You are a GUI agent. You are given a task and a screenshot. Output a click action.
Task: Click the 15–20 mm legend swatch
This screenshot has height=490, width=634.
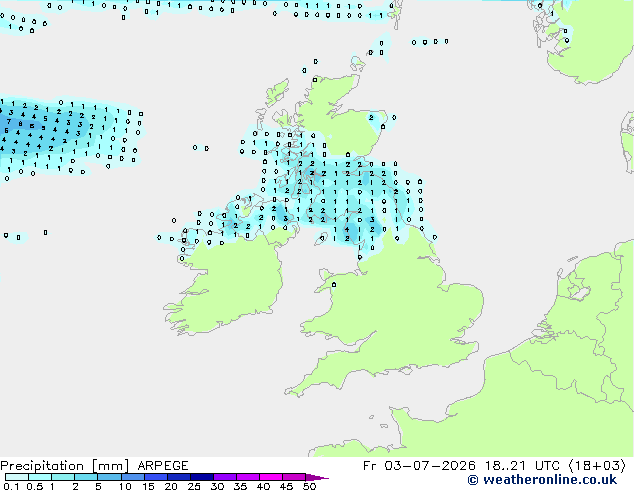click(155, 477)
